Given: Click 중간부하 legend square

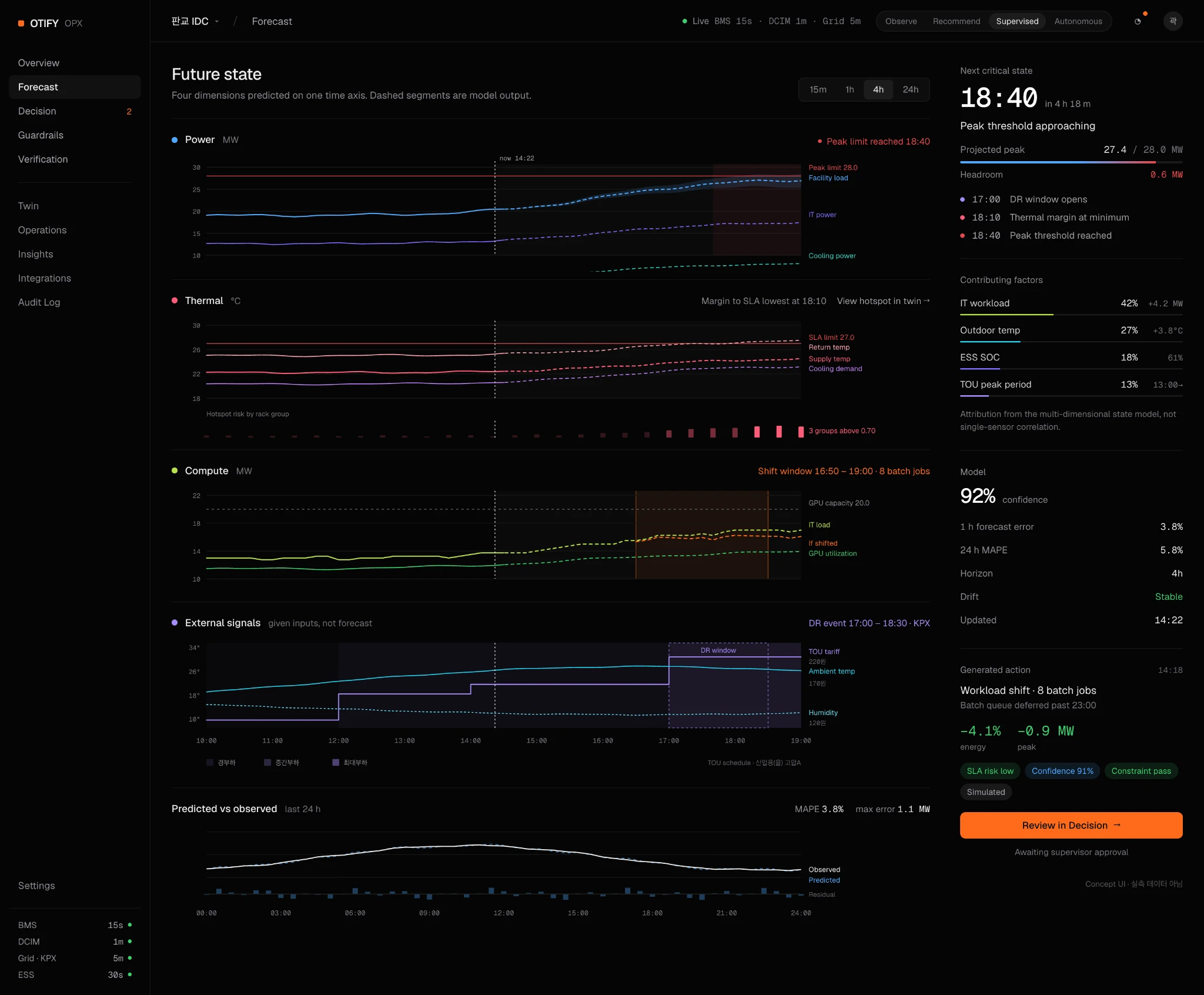Looking at the screenshot, I should point(267,763).
